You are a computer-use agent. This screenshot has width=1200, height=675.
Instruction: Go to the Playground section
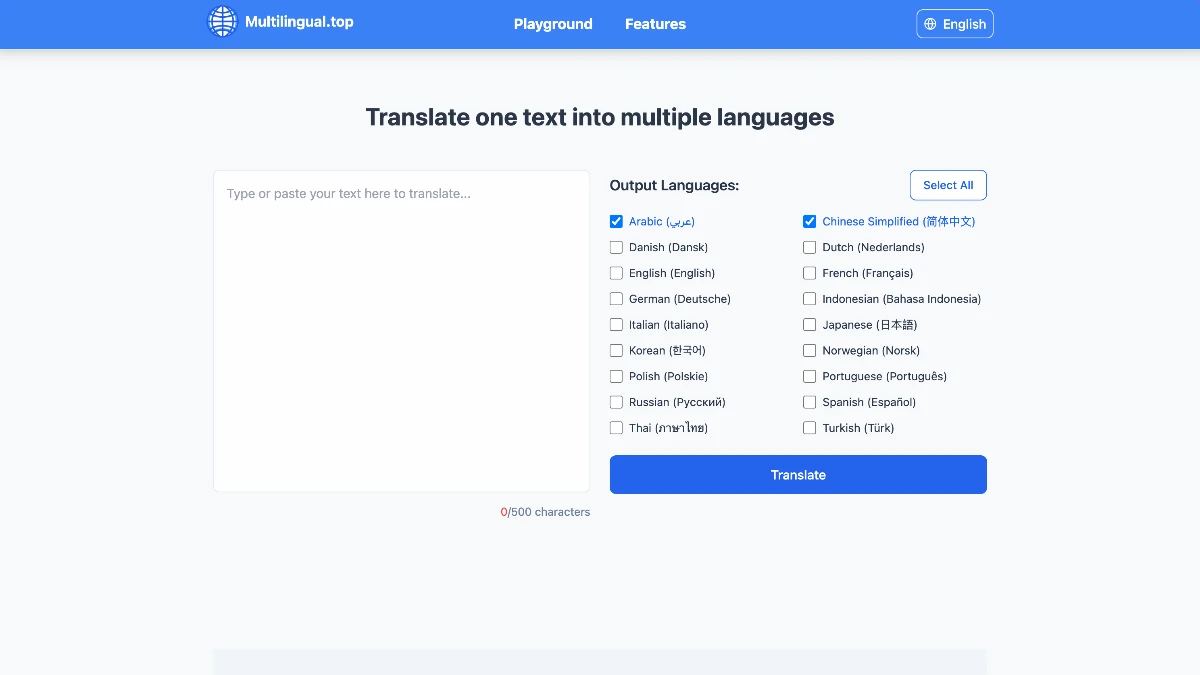553,24
